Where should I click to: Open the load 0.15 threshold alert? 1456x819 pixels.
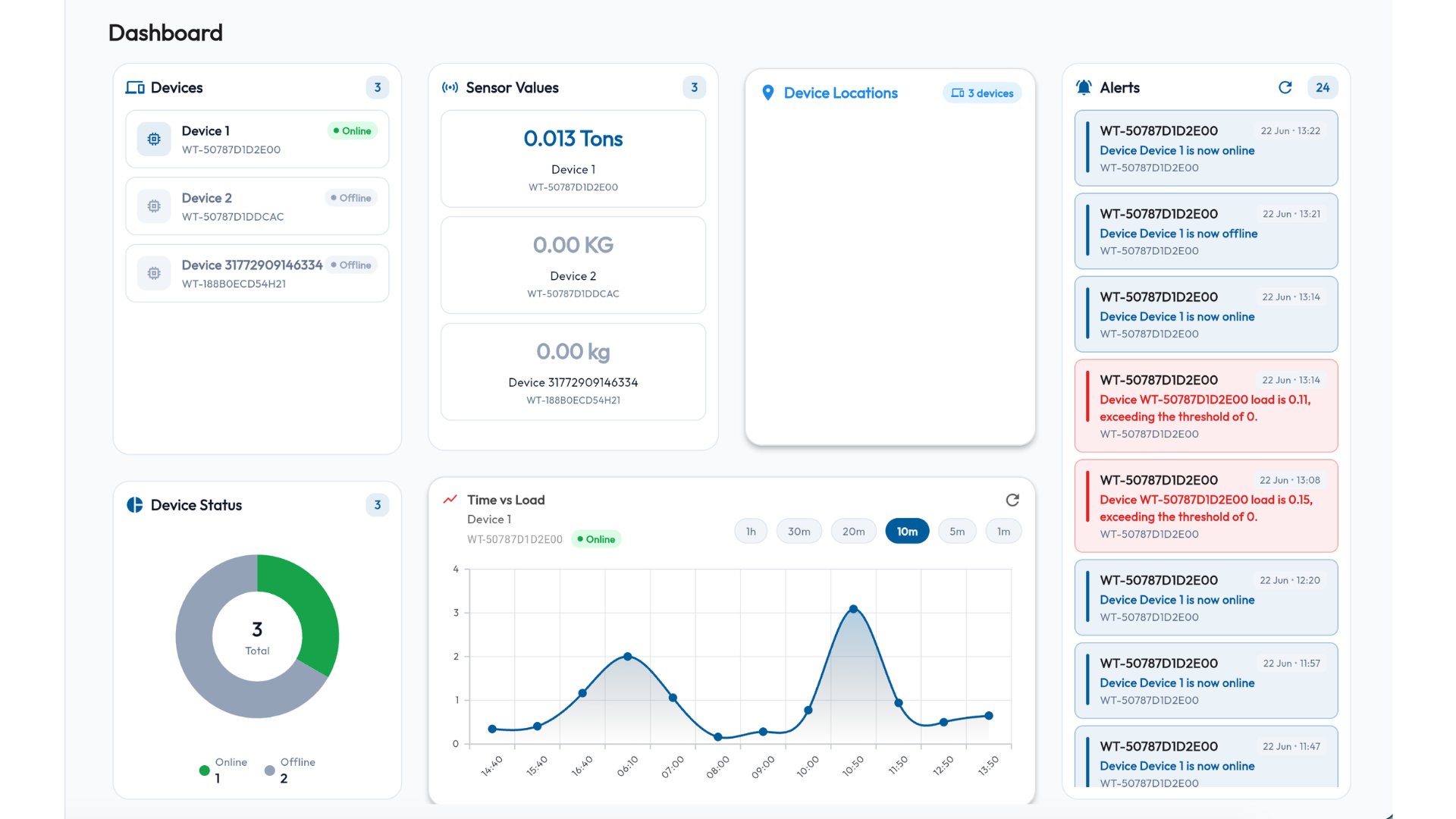coord(1207,507)
